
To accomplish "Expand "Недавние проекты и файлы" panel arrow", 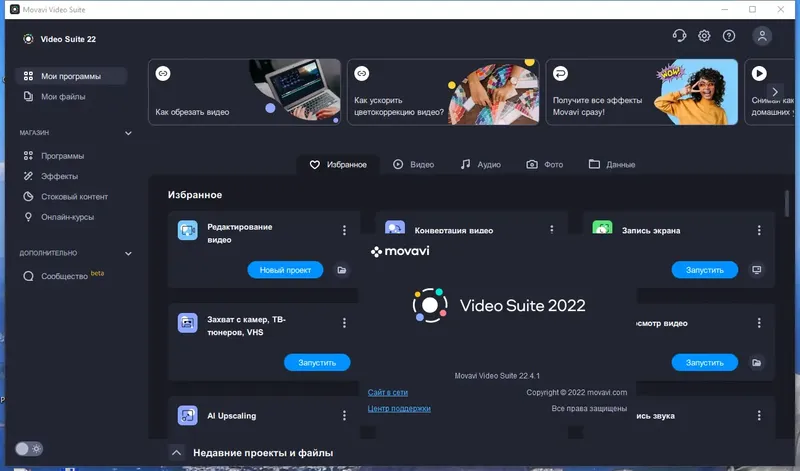I will coord(177,453).
